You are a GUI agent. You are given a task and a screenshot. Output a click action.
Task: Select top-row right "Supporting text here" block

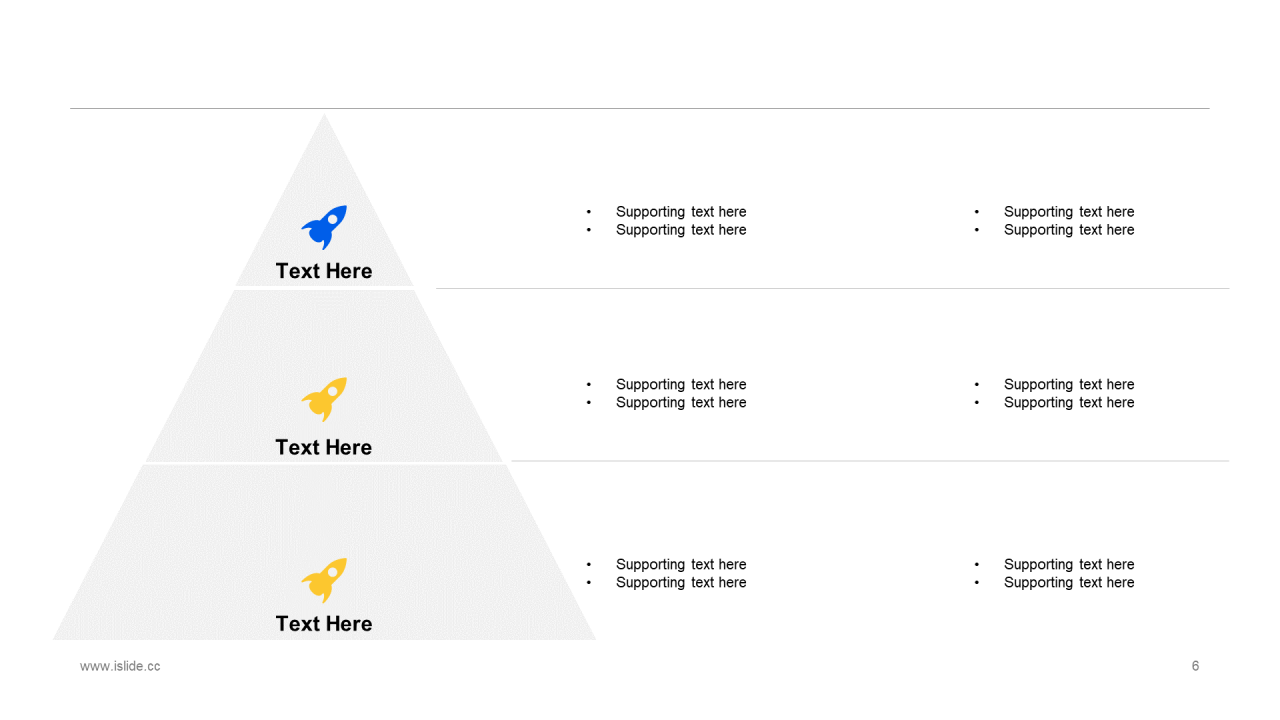click(1054, 221)
